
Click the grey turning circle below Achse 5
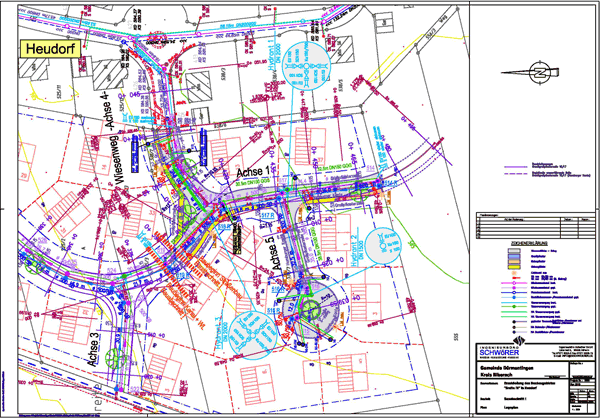(310, 303)
